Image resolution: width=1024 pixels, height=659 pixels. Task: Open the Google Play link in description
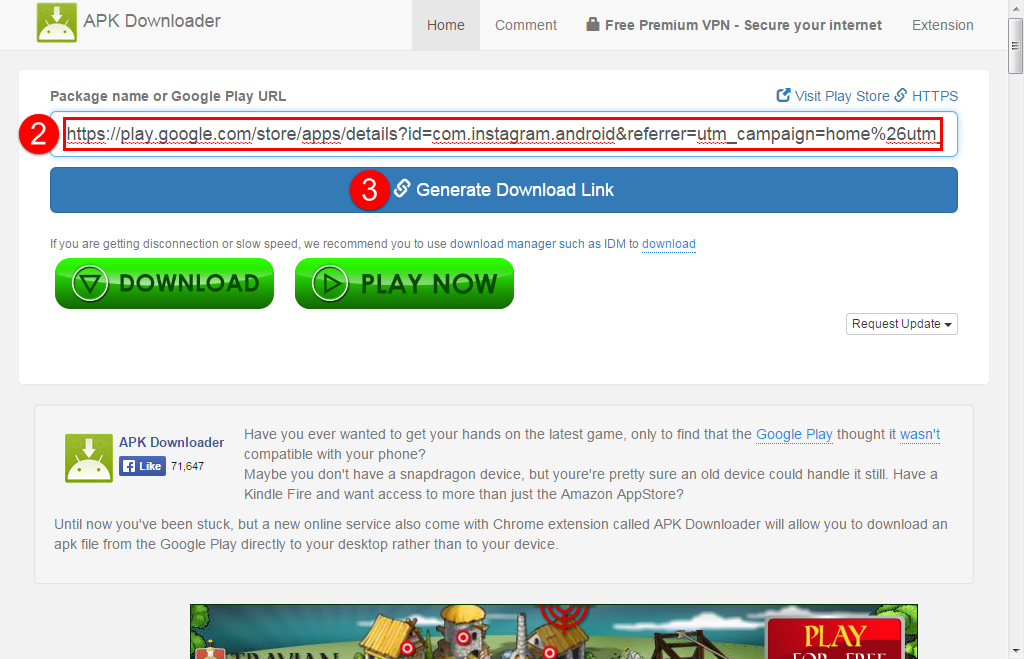tap(794, 434)
